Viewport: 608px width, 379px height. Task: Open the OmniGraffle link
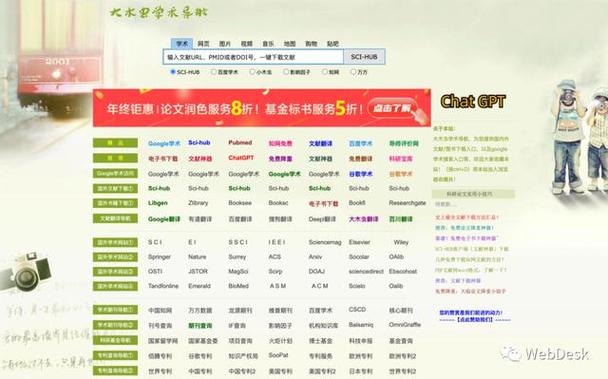pyautogui.click(x=405, y=324)
